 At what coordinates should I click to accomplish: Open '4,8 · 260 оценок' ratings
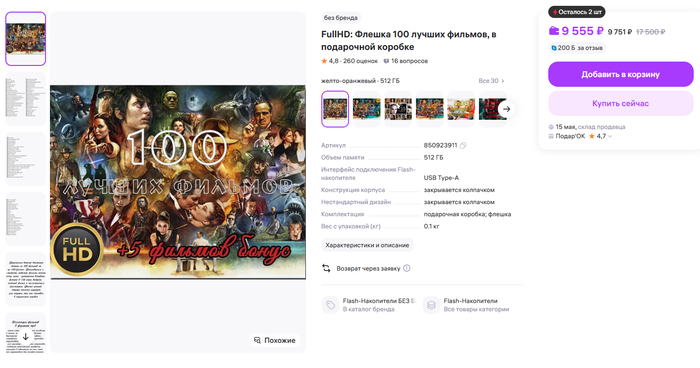click(350, 61)
